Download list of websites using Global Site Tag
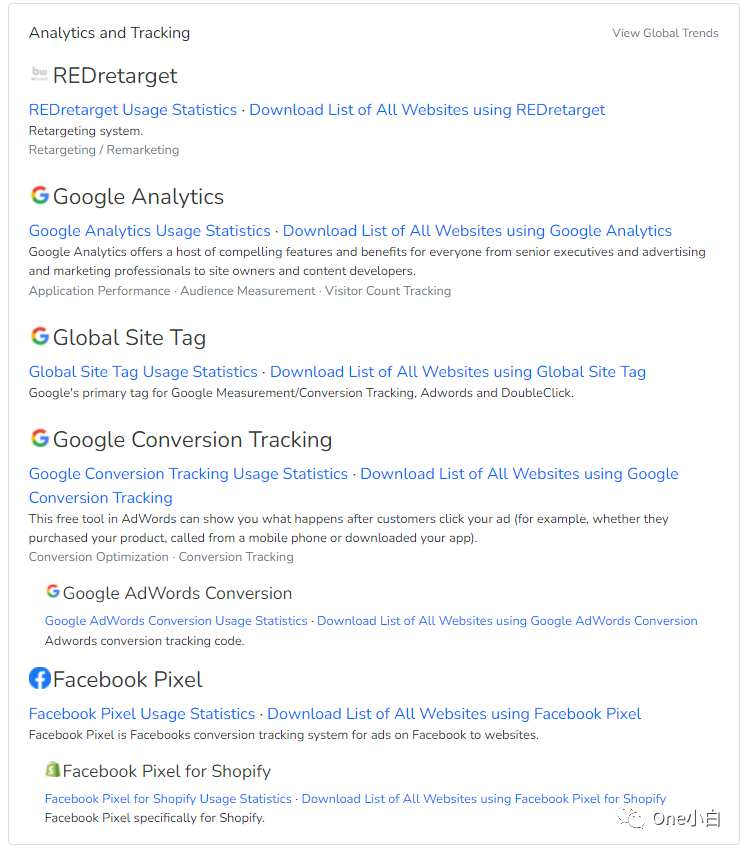The height and width of the screenshot is (850, 745). tap(458, 372)
